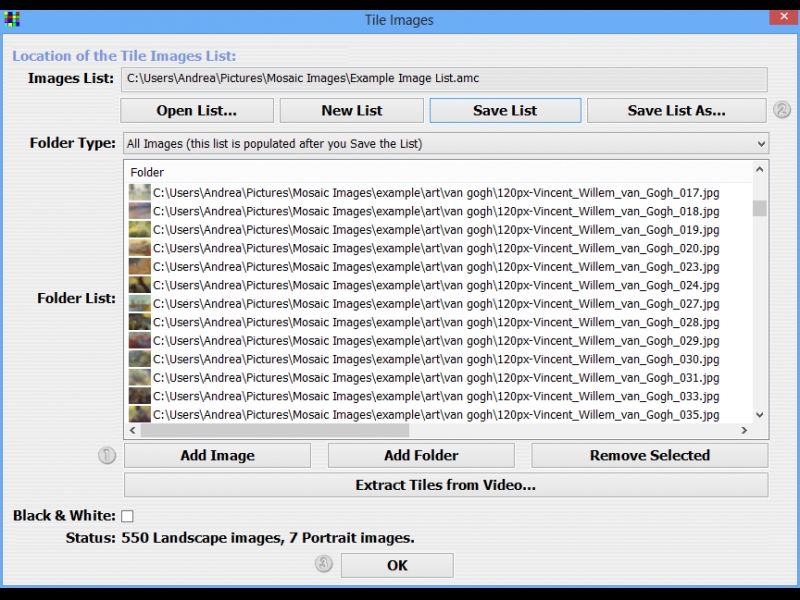
Task: Expand the Folder Type dropdown
Action: tap(760, 144)
